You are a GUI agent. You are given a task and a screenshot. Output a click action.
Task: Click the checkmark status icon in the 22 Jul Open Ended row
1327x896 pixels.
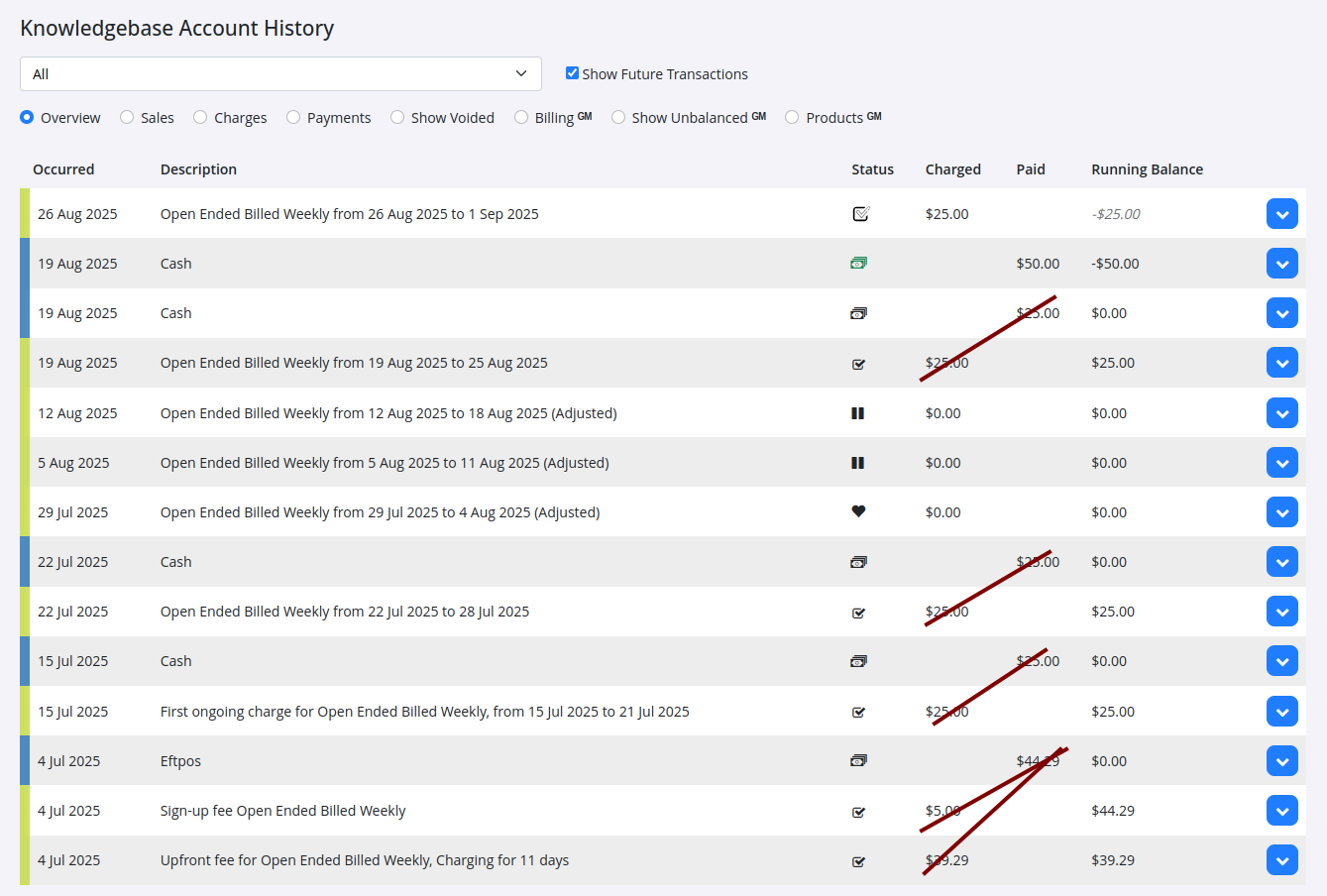pos(858,612)
